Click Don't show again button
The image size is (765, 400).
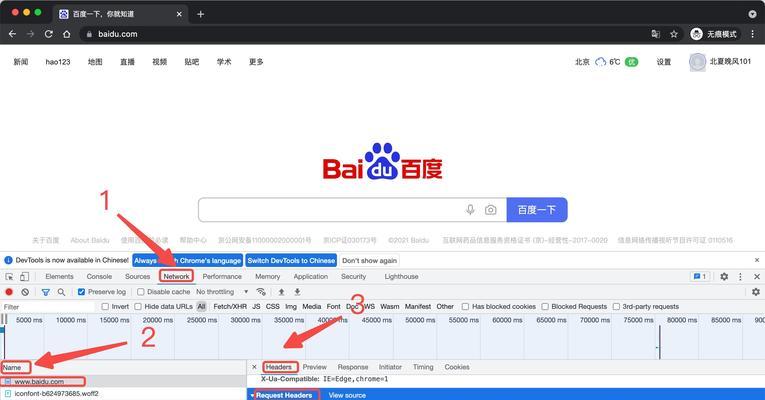point(369,260)
